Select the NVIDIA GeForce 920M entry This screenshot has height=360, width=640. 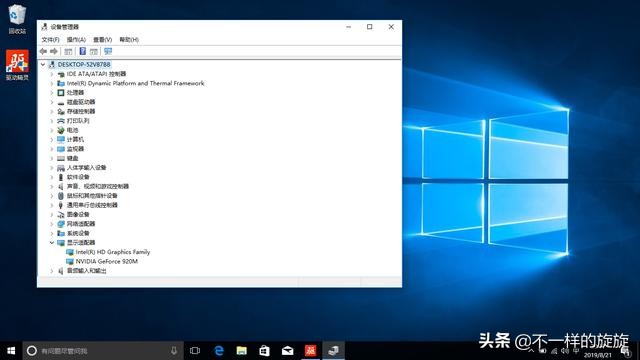107,262
